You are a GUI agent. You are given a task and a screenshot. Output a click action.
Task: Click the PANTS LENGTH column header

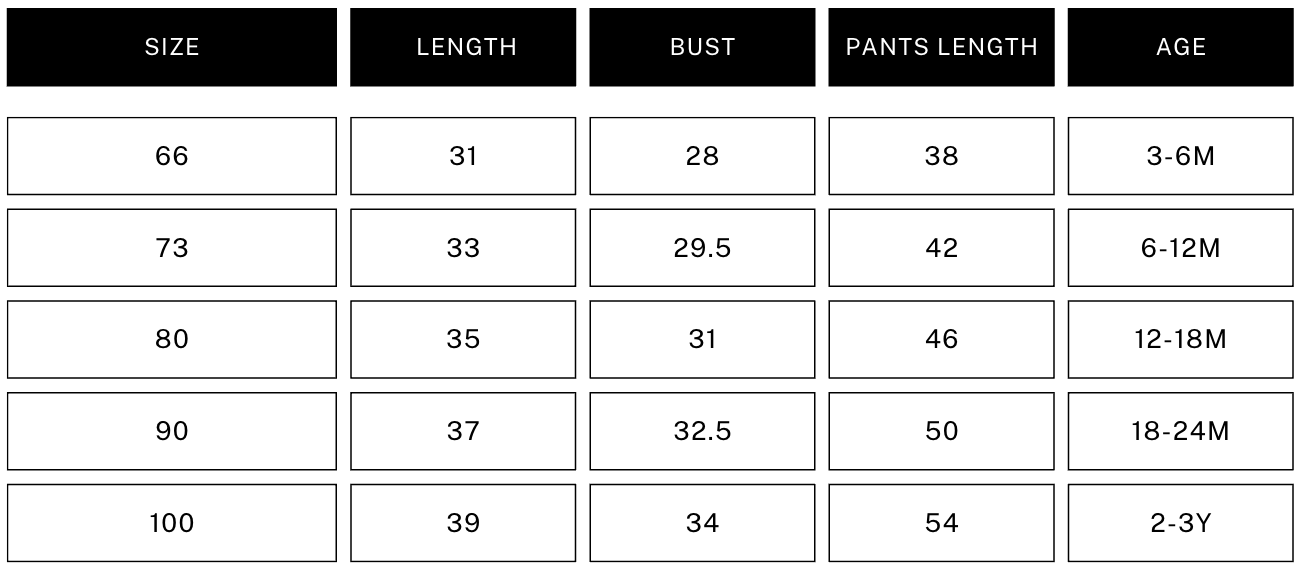[x=941, y=47]
